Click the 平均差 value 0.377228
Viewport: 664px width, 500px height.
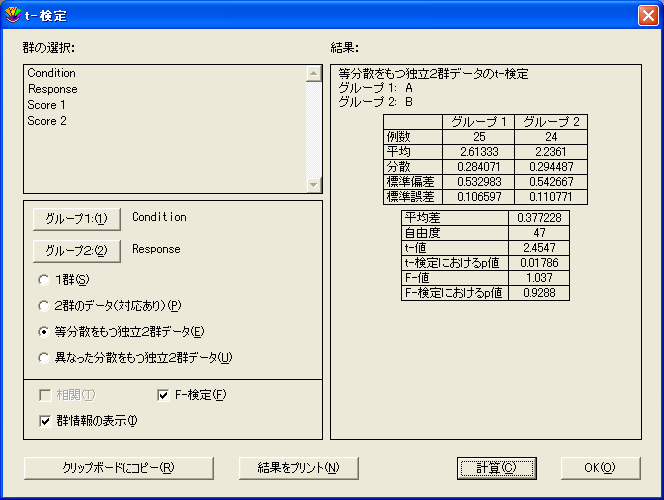click(539, 218)
